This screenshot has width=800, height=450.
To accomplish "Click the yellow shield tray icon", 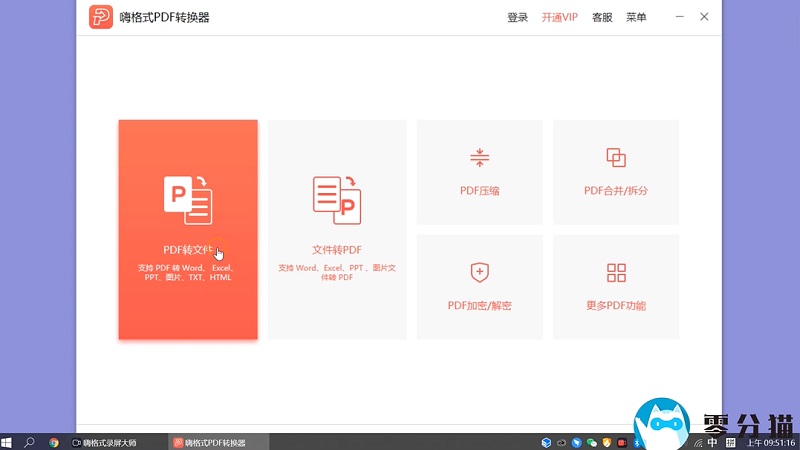I will (x=607, y=442).
